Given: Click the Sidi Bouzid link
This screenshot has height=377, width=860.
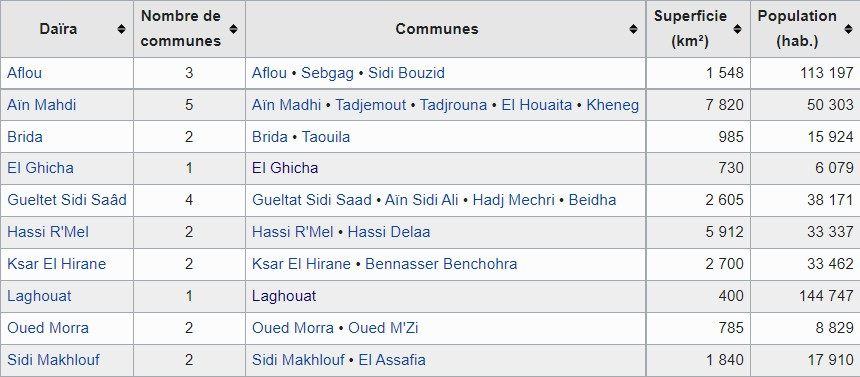Looking at the screenshot, I should pyautogui.click(x=406, y=73).
